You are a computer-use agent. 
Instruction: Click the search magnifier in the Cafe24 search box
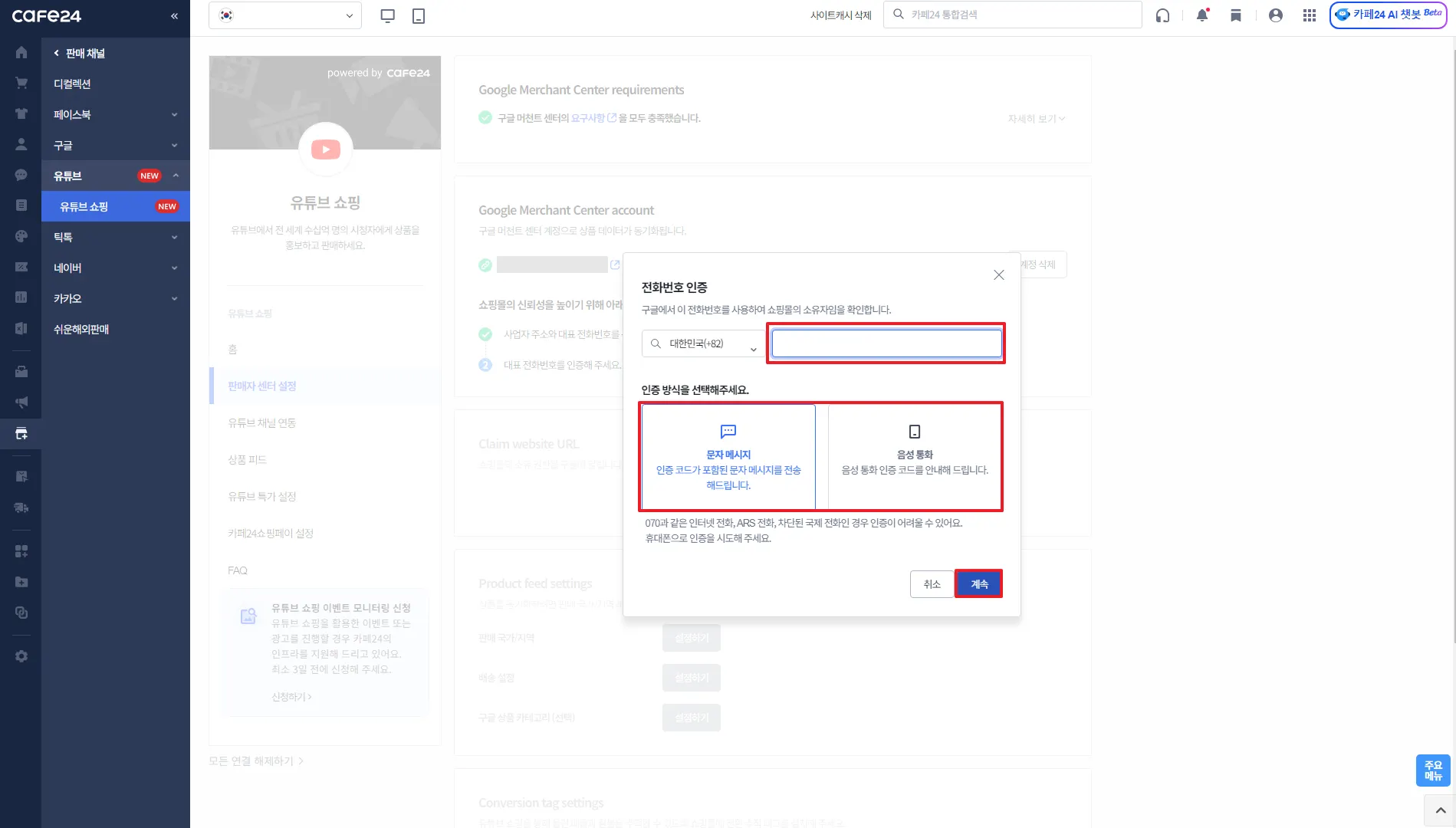point(899,15)
